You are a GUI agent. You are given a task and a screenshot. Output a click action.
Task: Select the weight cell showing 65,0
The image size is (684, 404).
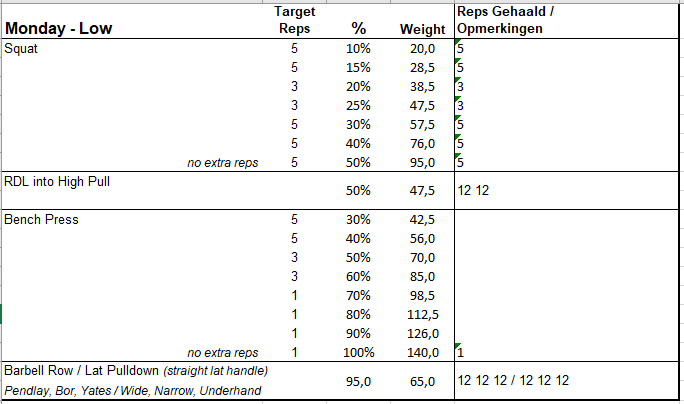[x=422, y=381]
